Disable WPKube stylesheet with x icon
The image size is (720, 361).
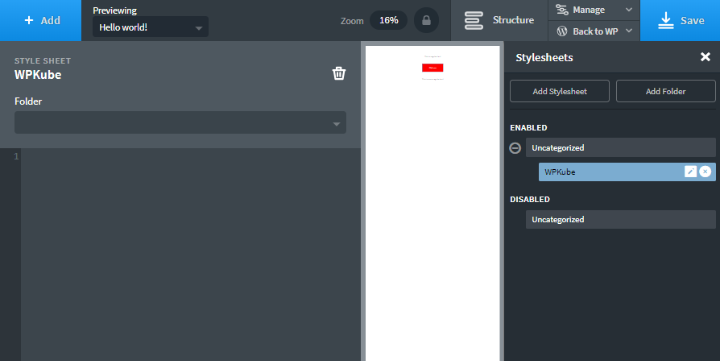pos(705,171)
